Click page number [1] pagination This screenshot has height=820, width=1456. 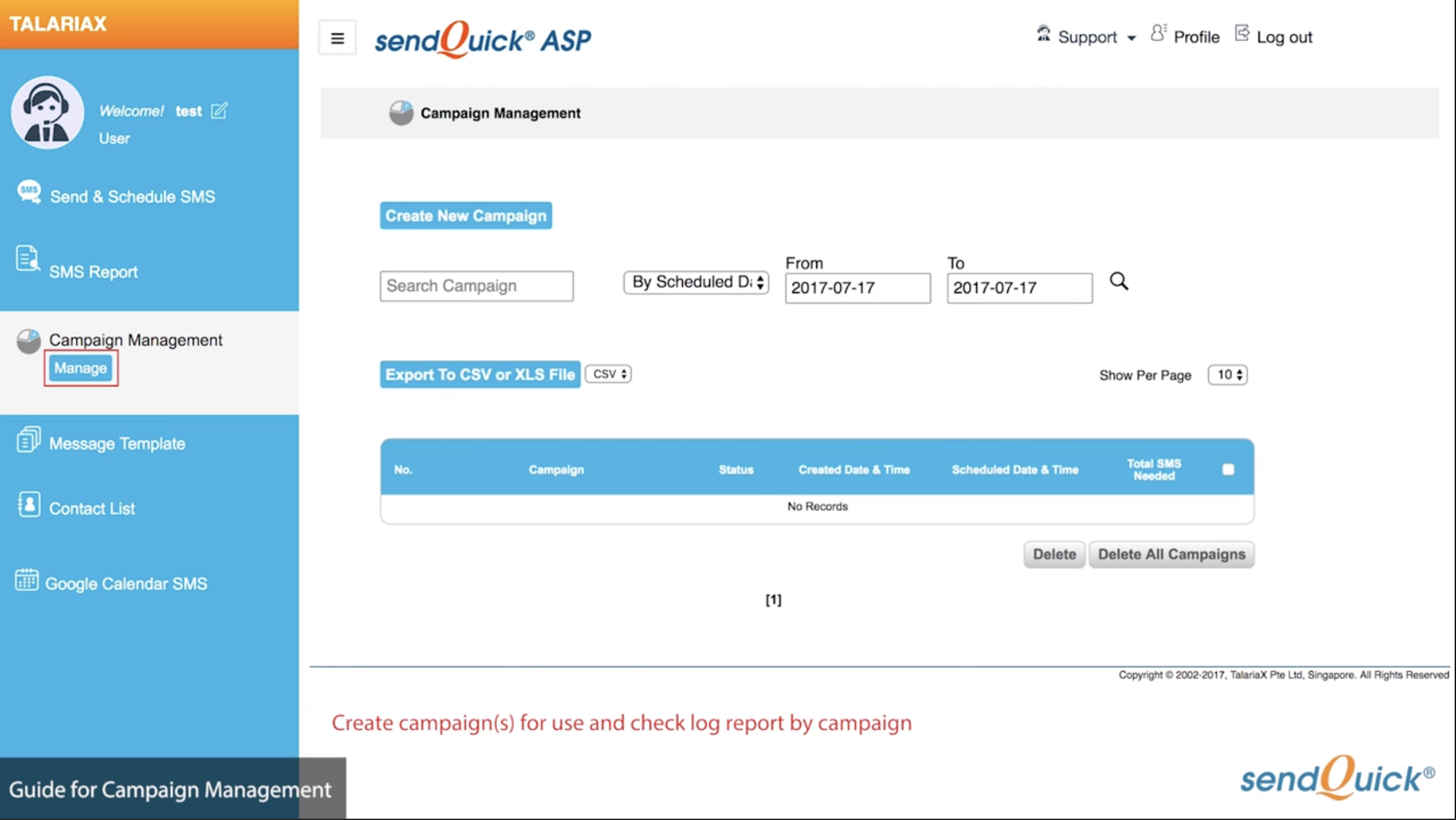click(773, 600)
